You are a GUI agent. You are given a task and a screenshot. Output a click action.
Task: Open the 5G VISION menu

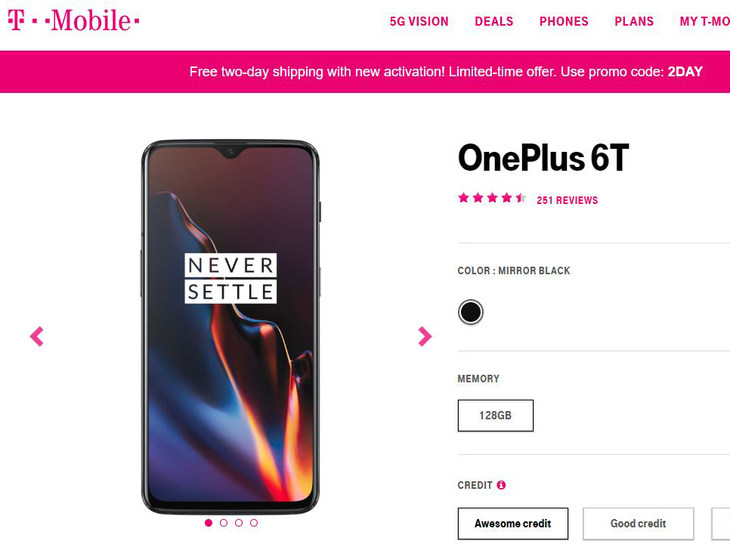point(419,21)
